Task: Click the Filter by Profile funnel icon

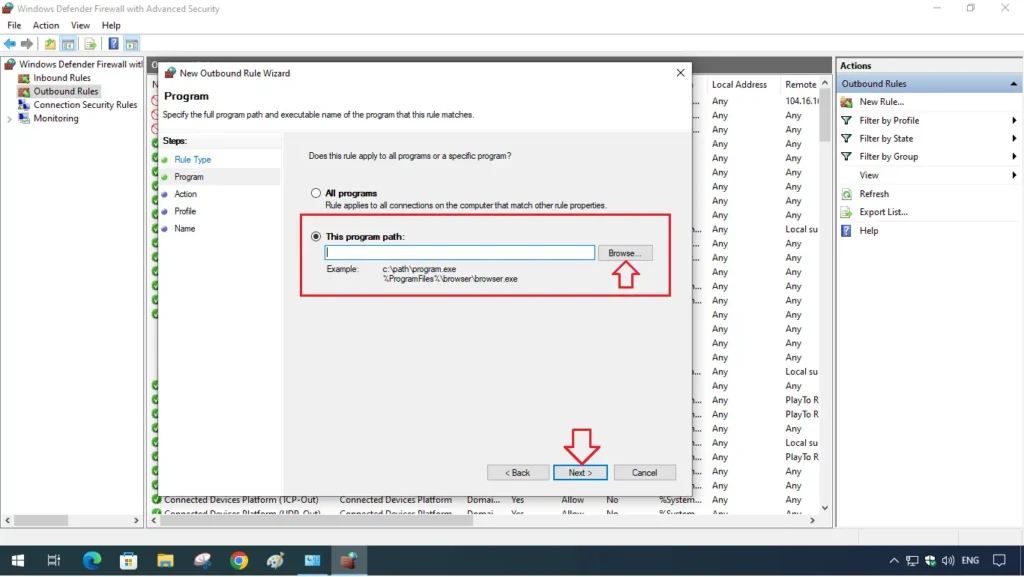Action: (848, 120)
